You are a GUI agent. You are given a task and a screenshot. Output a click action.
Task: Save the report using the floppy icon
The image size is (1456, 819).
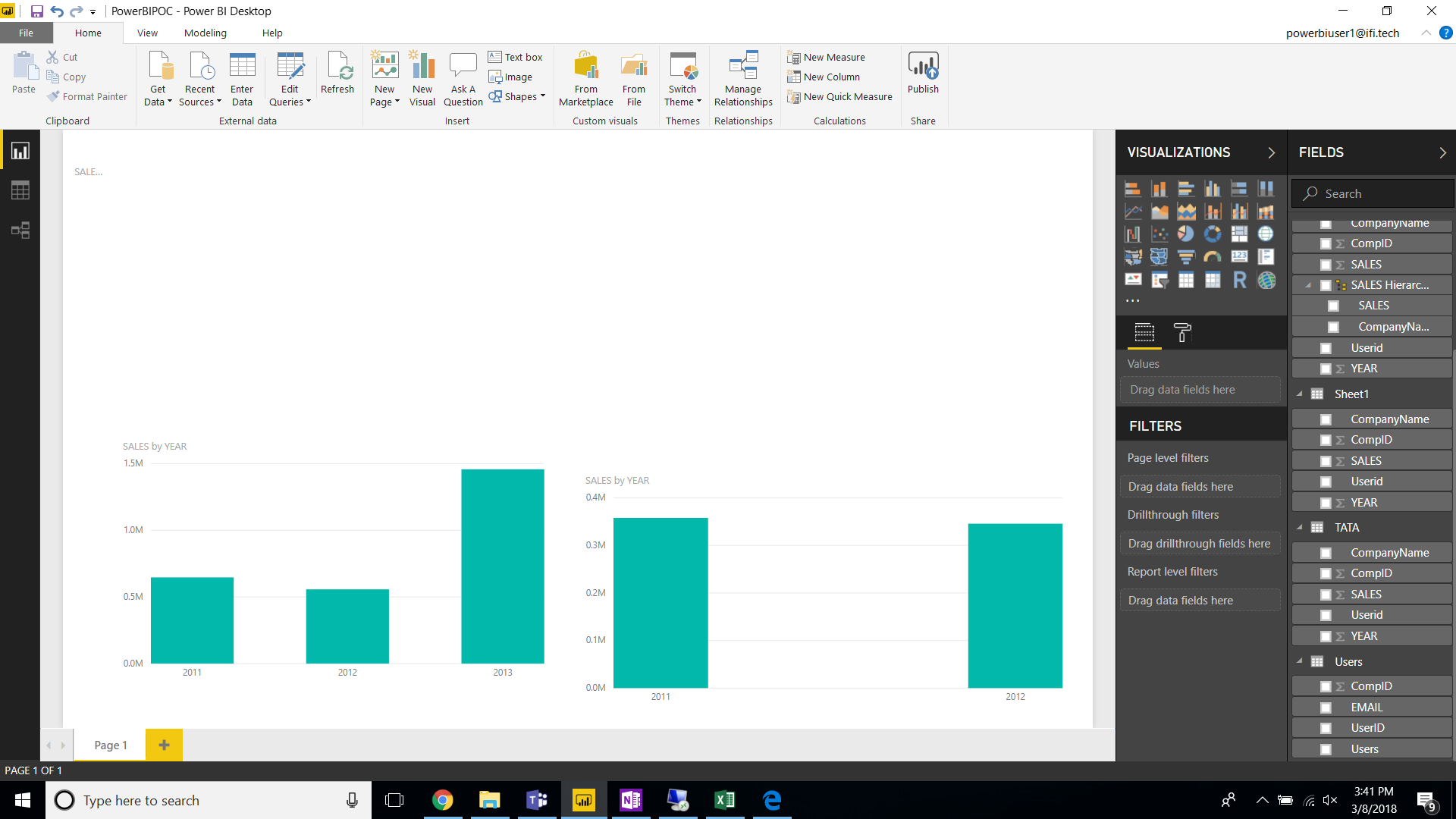tap(36, 11)
